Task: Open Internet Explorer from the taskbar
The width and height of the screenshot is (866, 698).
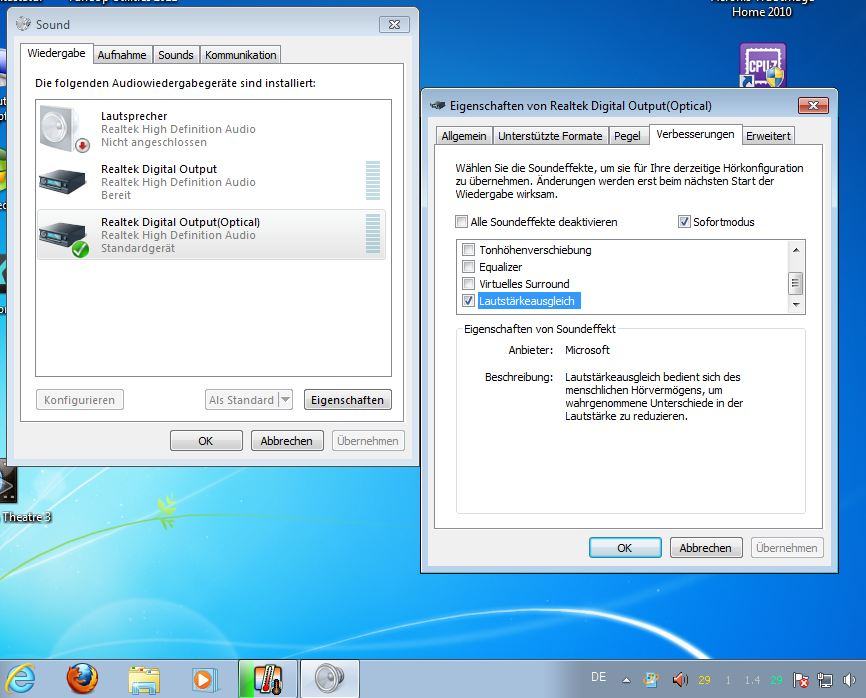Action: 20,679
